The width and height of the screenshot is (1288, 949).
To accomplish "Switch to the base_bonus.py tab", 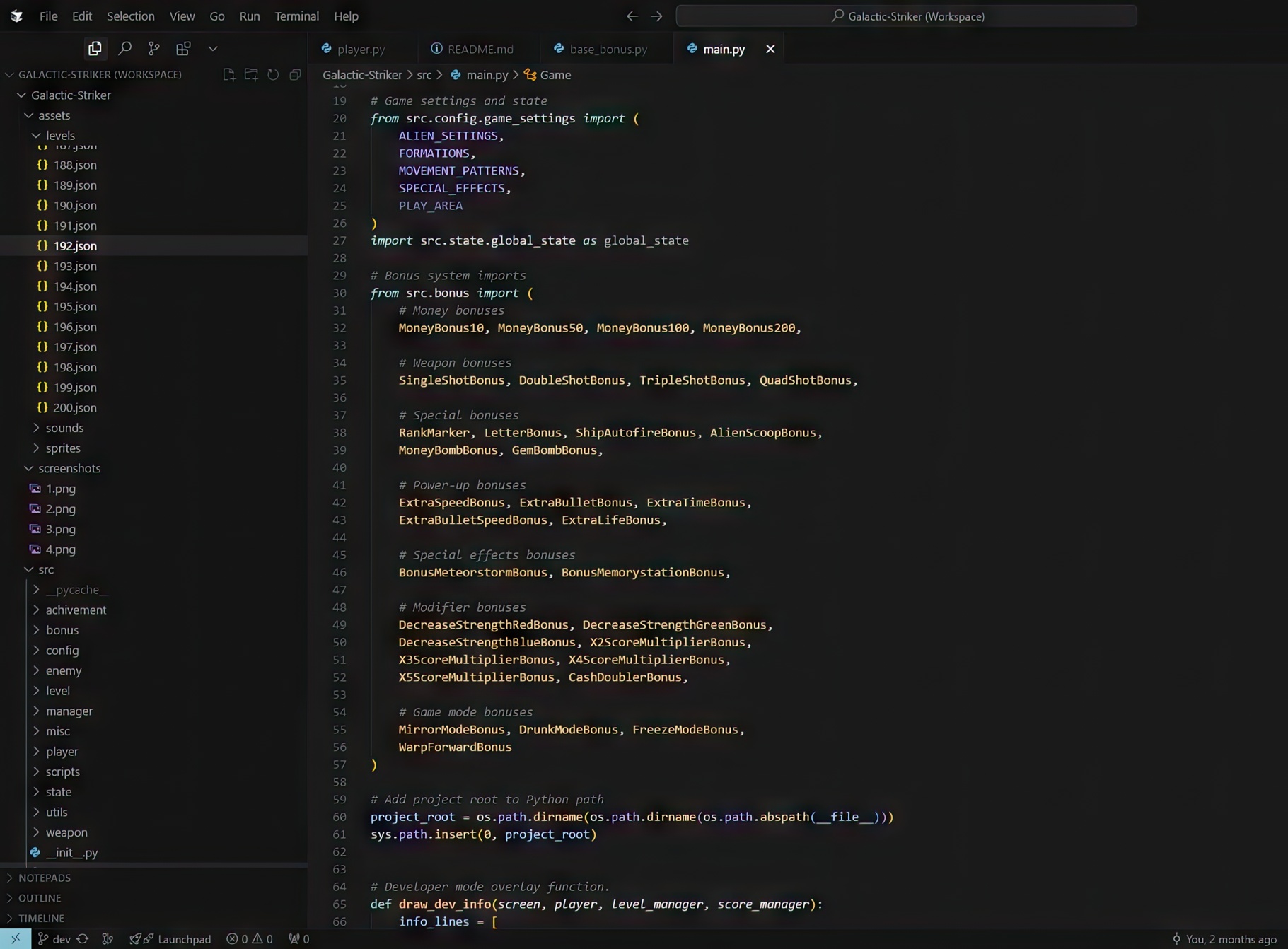I will point(608,49).
